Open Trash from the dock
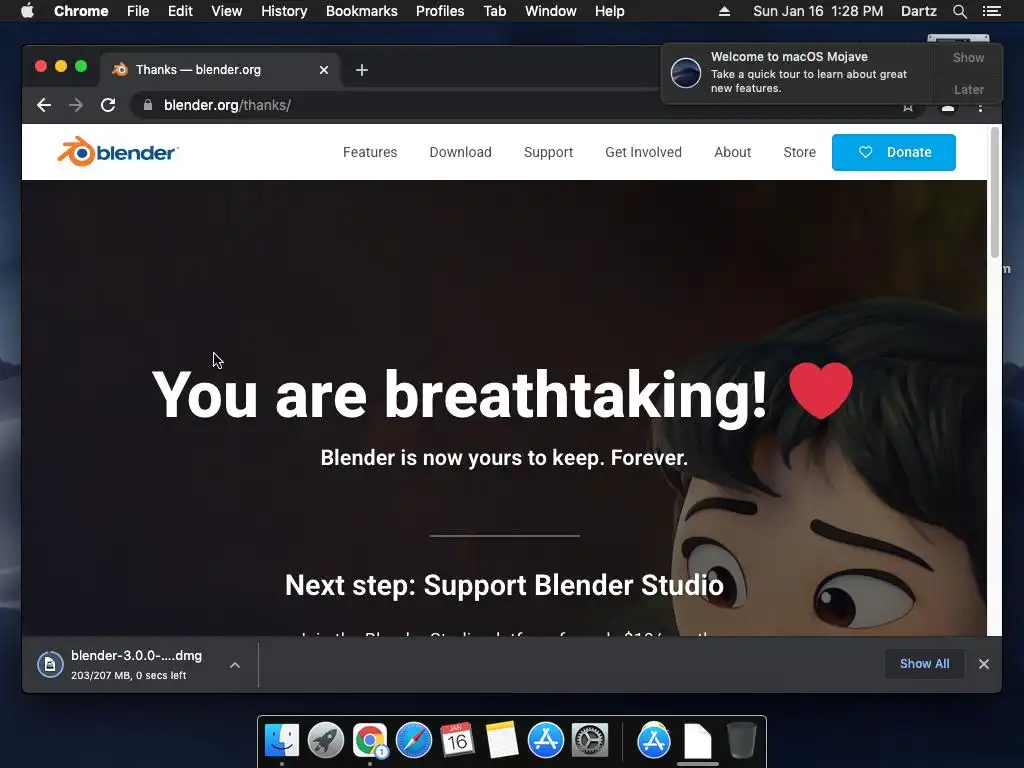This screenshot has height=768, width=1024. pyautogui.click(x=741, y=741)
